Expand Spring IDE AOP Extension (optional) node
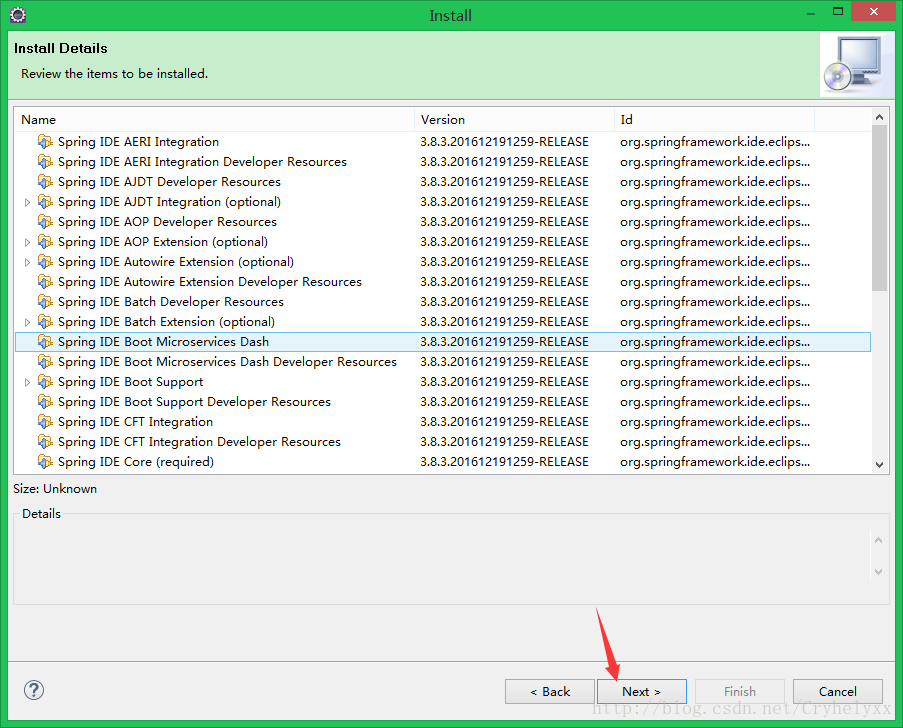 point(27,242)
